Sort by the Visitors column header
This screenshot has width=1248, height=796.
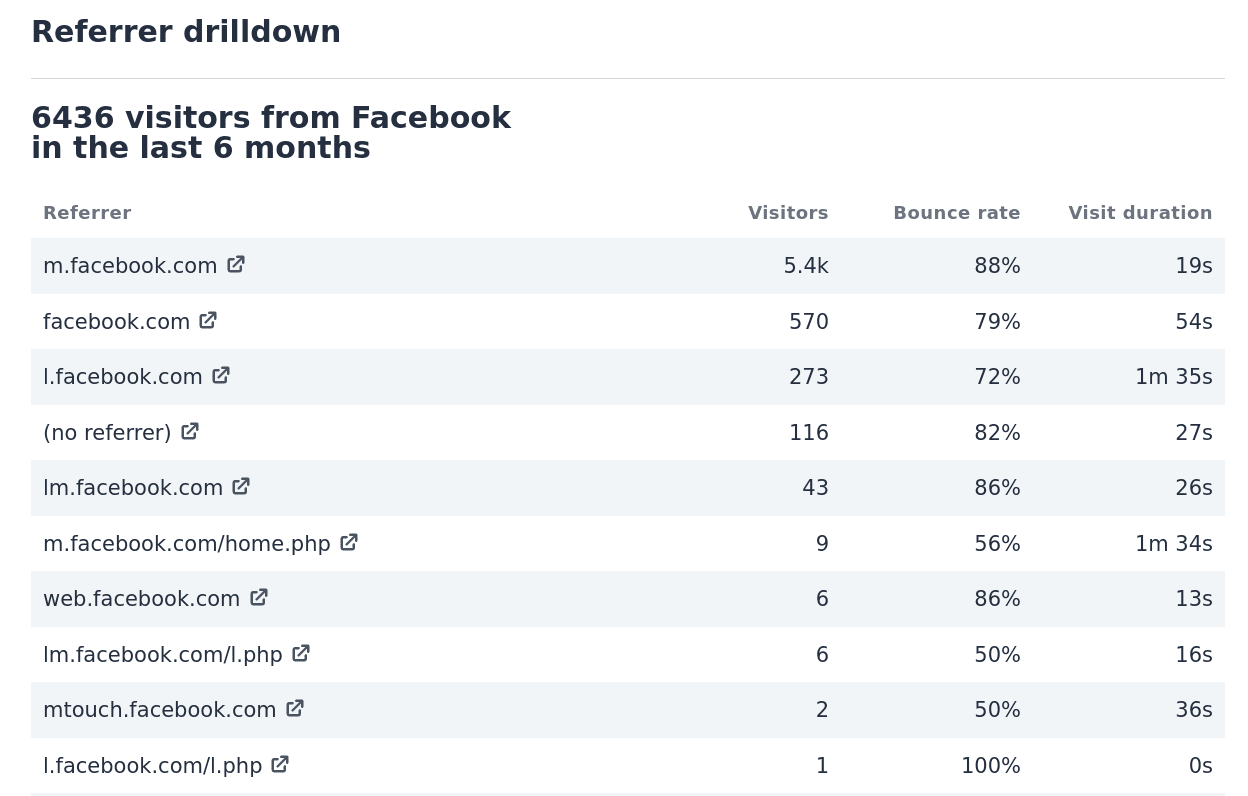click(788, 212)
